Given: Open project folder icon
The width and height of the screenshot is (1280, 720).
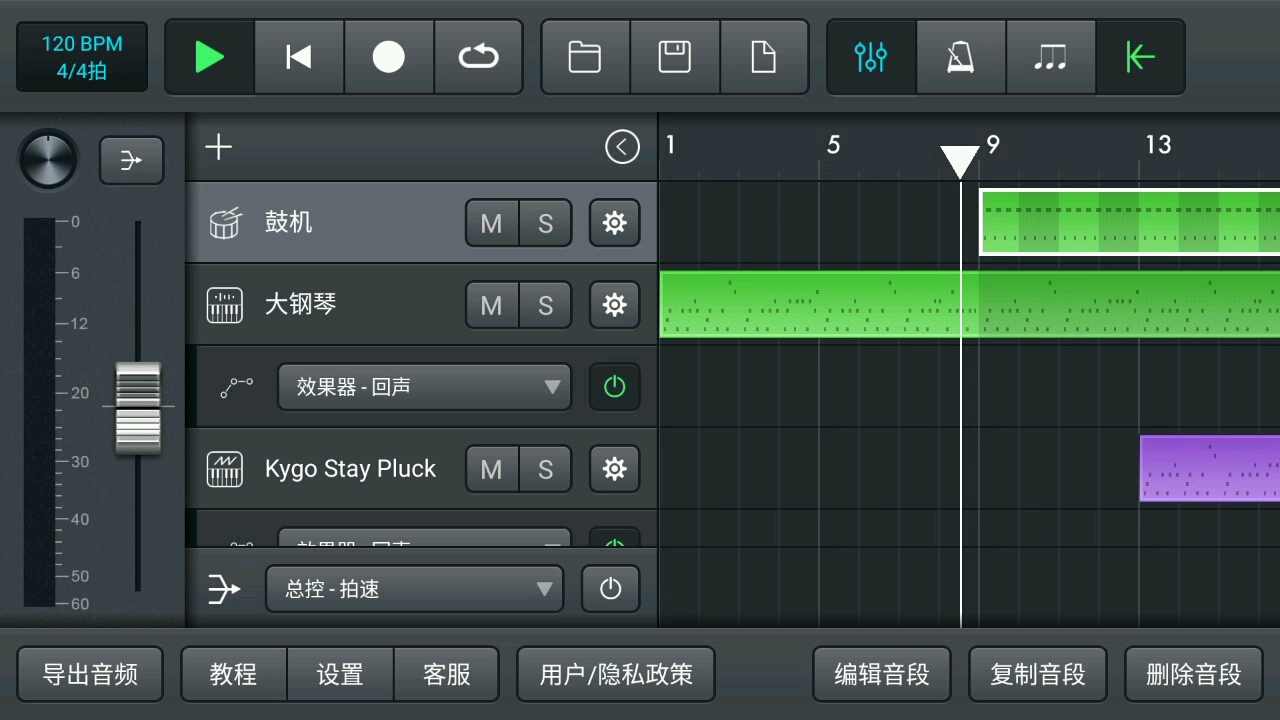Looking at the screenshot, I should point(585,57).
